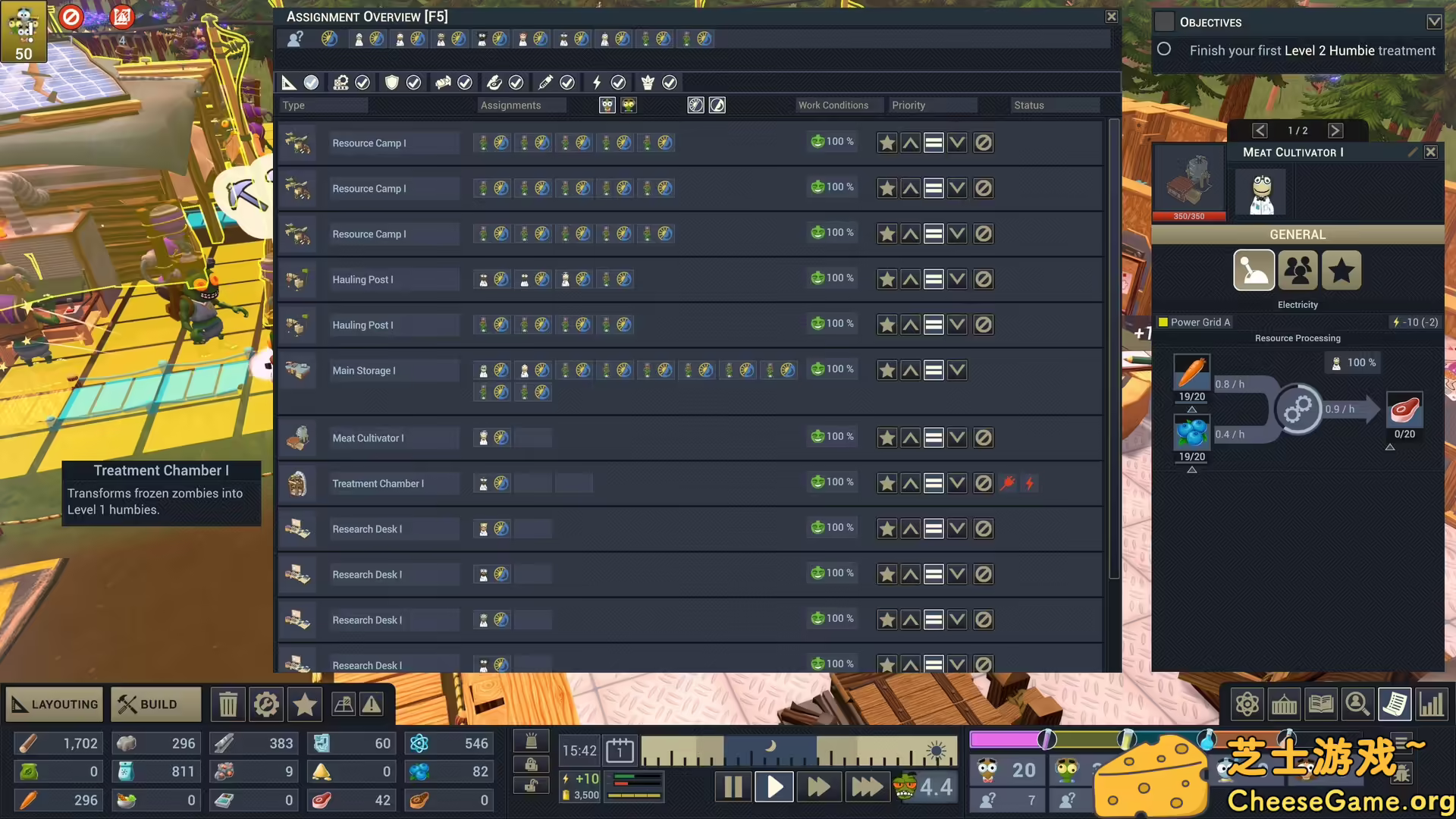Raise priority of Main Storage I
1456x819 pixels.
(911, 370)
